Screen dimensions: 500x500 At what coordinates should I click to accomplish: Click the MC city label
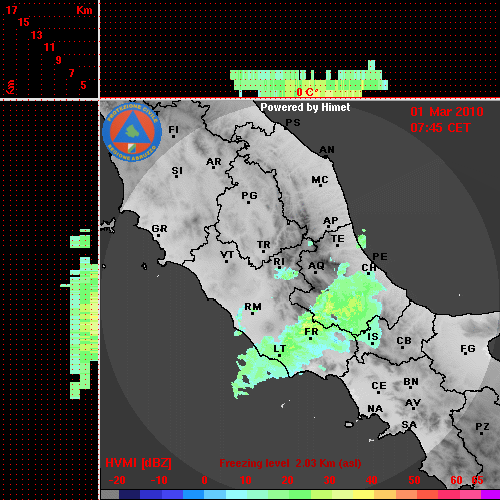coord(320,180)
